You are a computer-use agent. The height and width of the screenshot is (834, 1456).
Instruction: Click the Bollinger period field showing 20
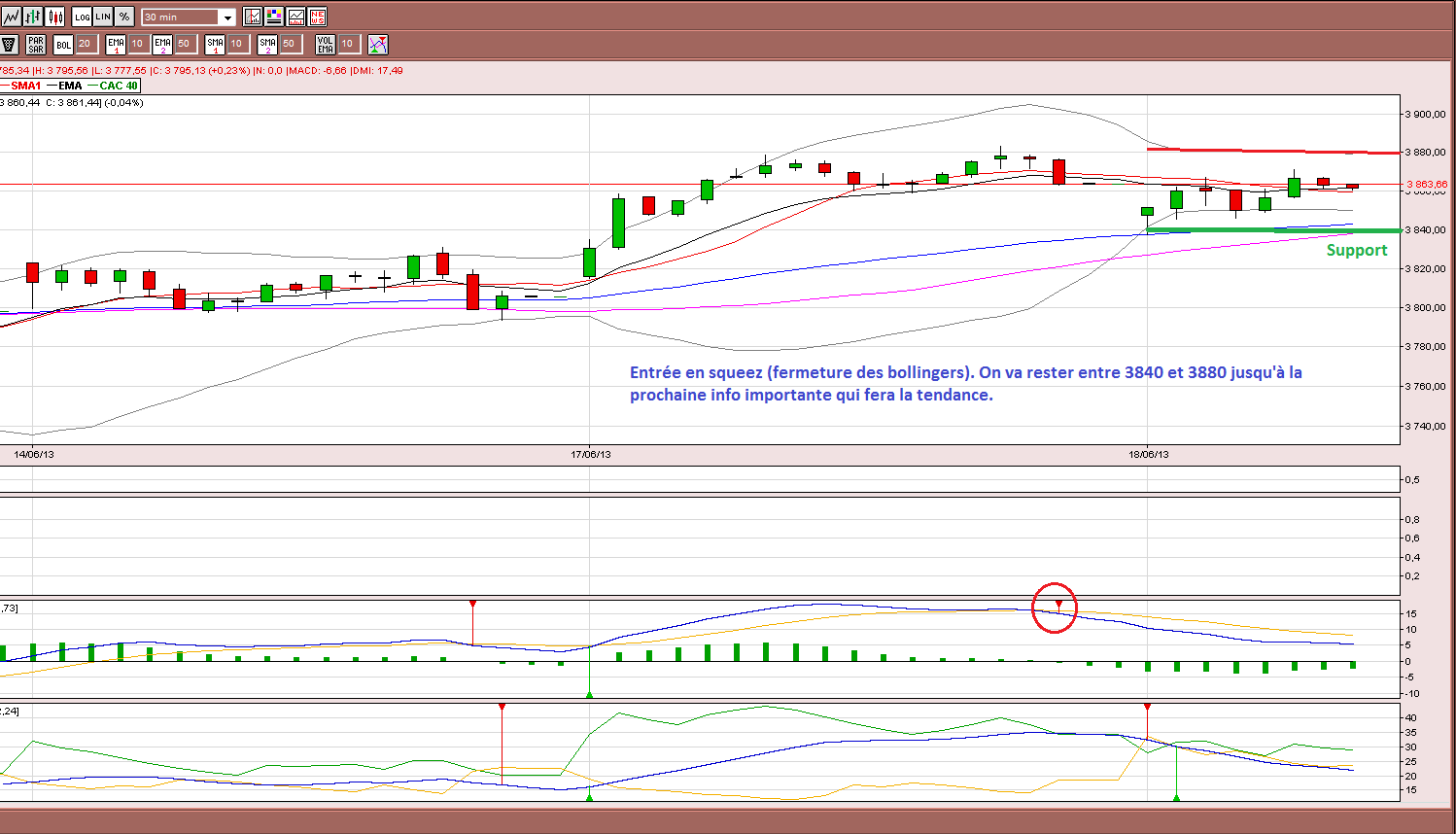pos(86,44)
